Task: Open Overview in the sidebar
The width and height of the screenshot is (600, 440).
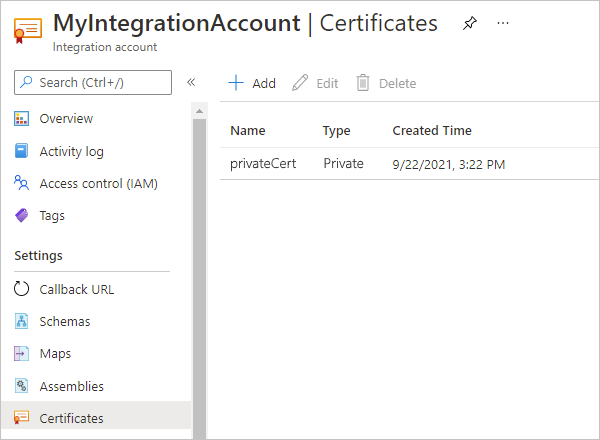Action: coord(66,119)
